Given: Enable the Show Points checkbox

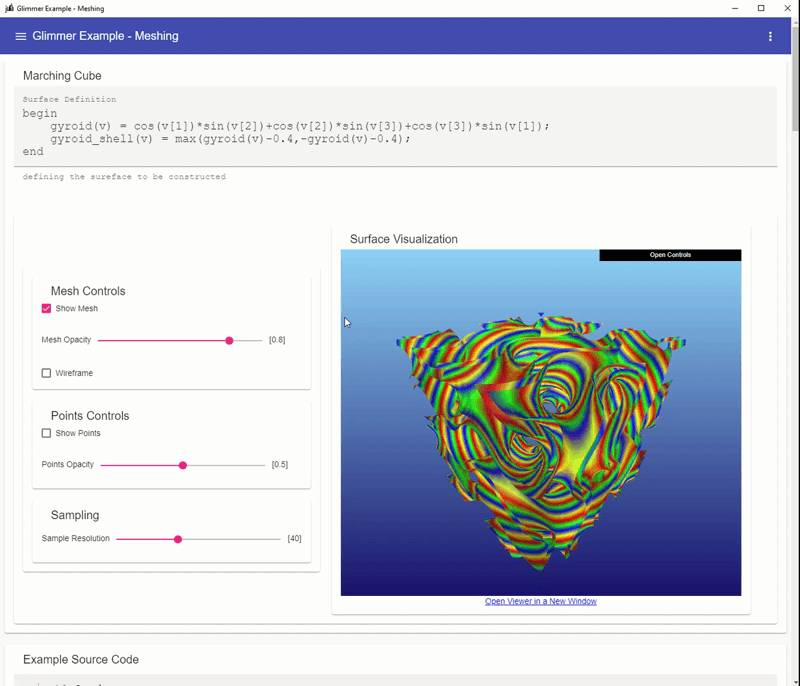Looking at the screenshot, I should 46,433.
